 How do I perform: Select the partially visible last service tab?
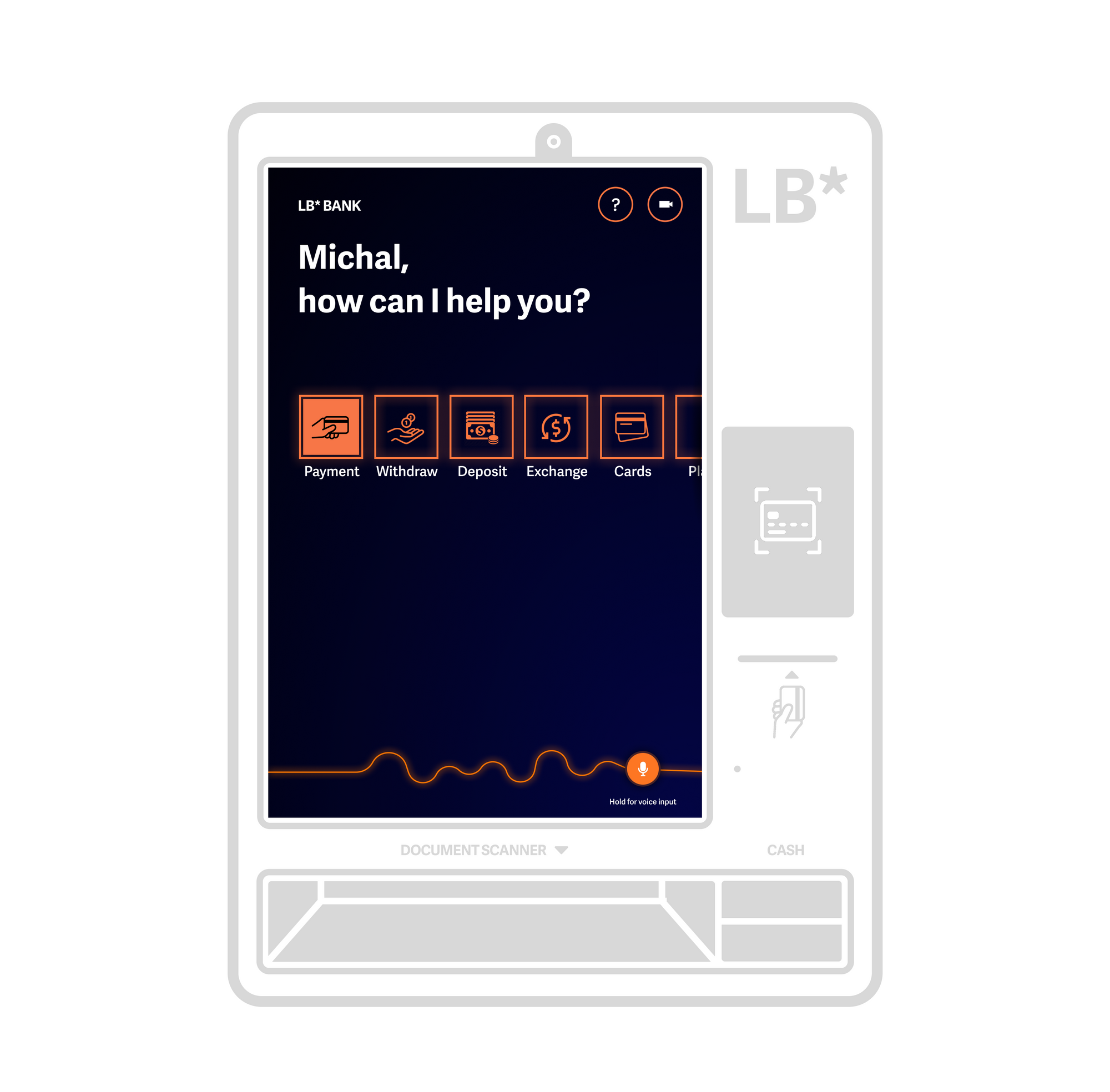(x=694, y=436)
